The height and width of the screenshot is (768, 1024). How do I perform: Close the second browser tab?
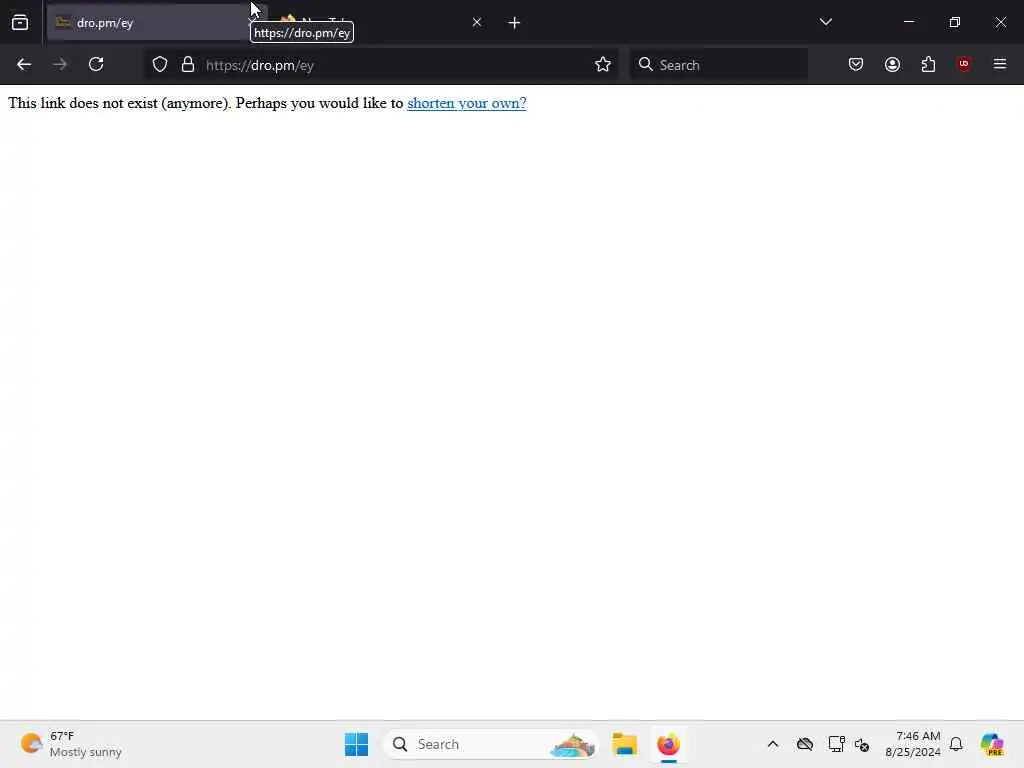click(477, 23)
